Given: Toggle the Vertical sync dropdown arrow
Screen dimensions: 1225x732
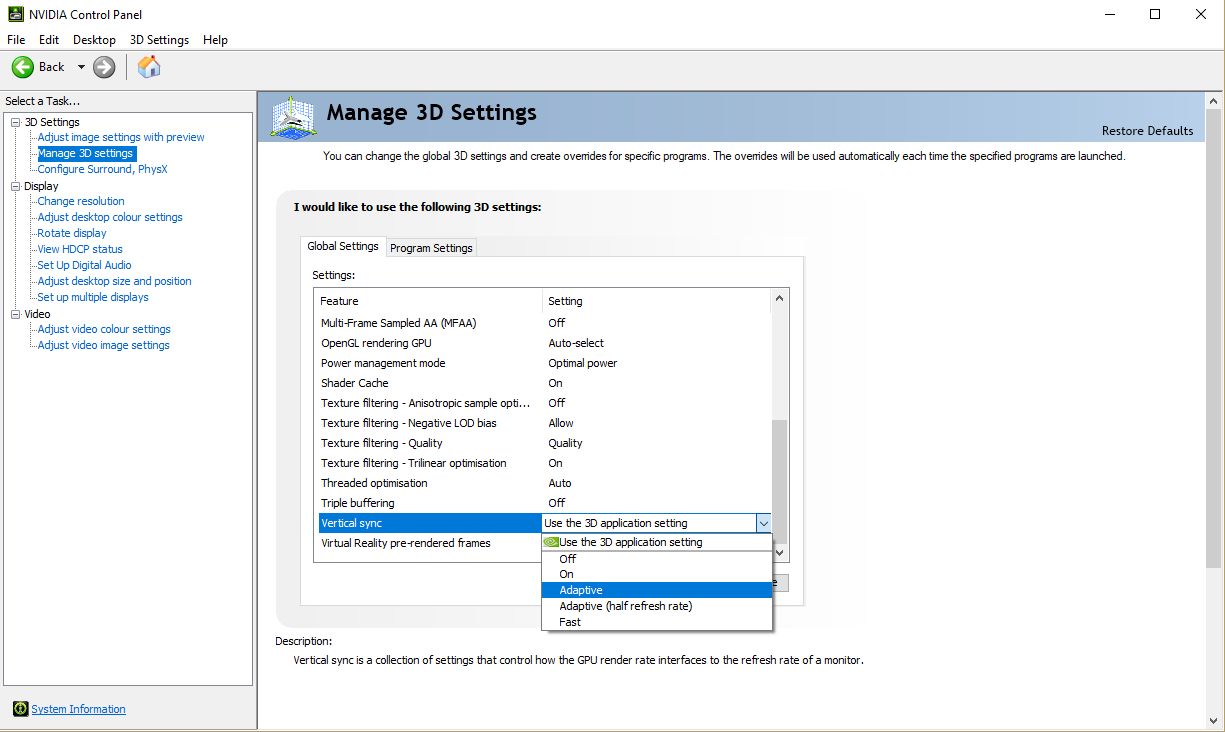Looking at the screenshot, I should [x=763, y=523].
